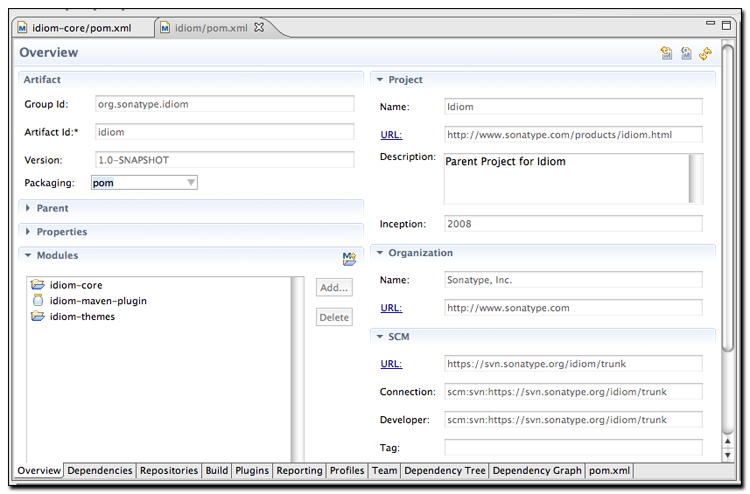Click the Show Effective POM icon

coord(686,53)
